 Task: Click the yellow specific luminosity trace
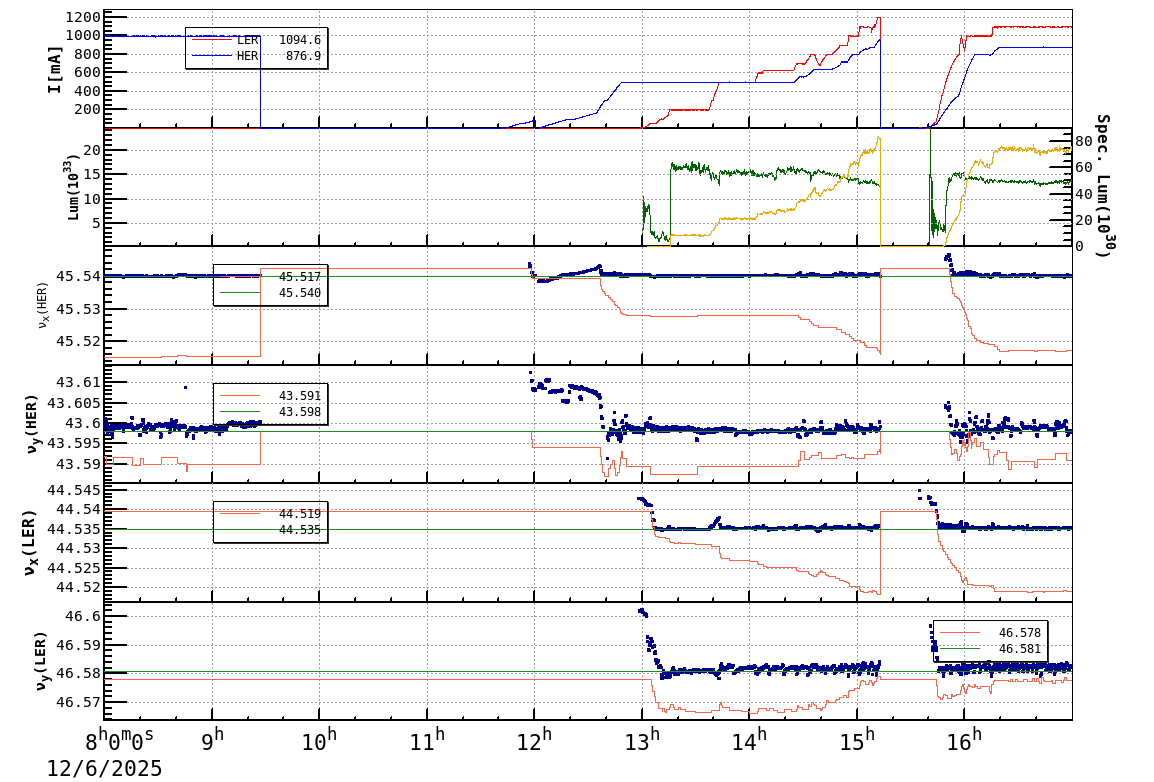coord(780,210)
